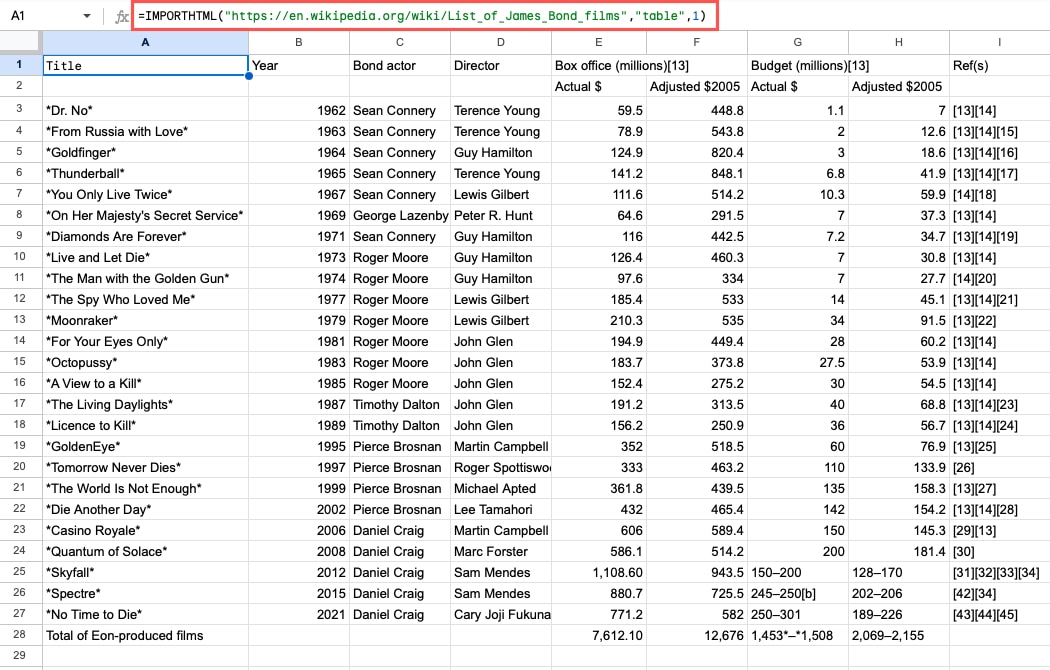Select the Goldfinger cell
The height and width of the screenshot is (670, 1050).
[145, 152]
